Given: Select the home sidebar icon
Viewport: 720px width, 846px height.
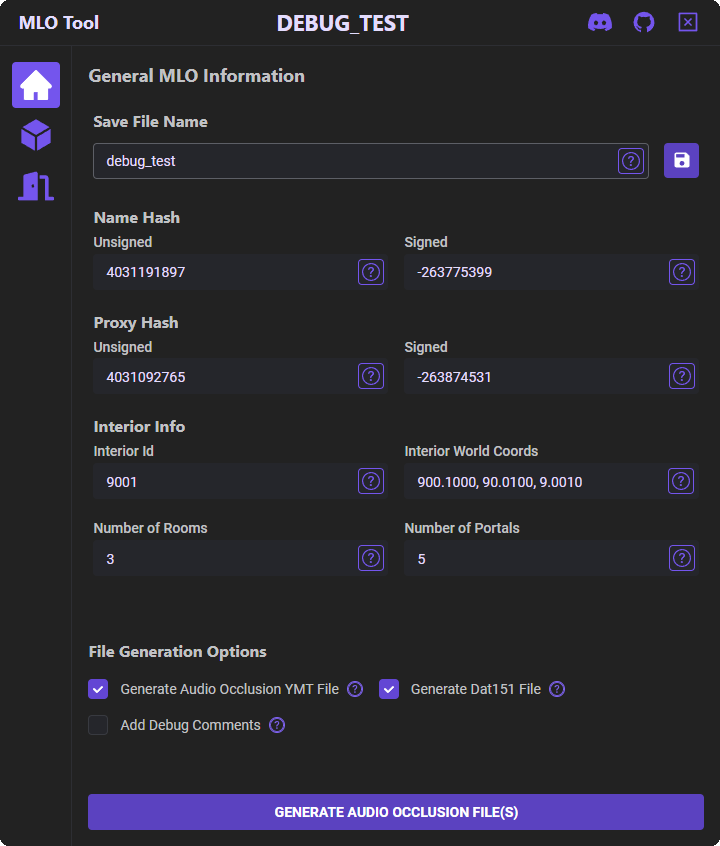Looking at the screenshot, I should 36,85.
